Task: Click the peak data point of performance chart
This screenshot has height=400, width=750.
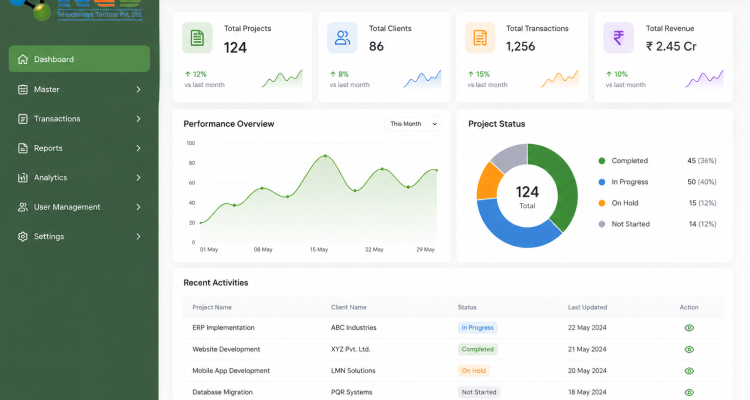Action: coord(325,156)
